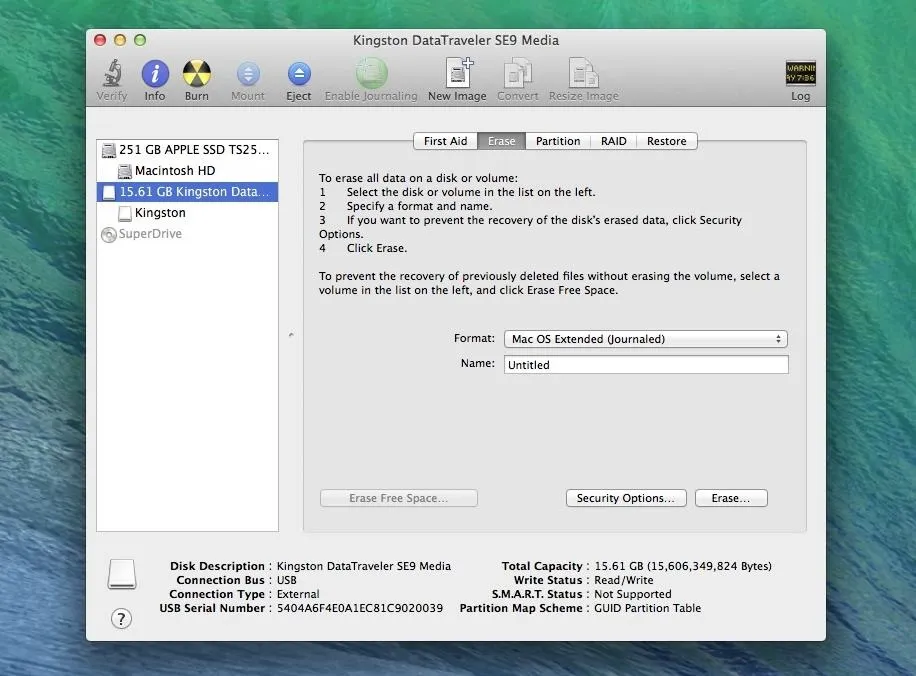
Task: Click the New Image toolbar icon
Action: click(457, 75)
